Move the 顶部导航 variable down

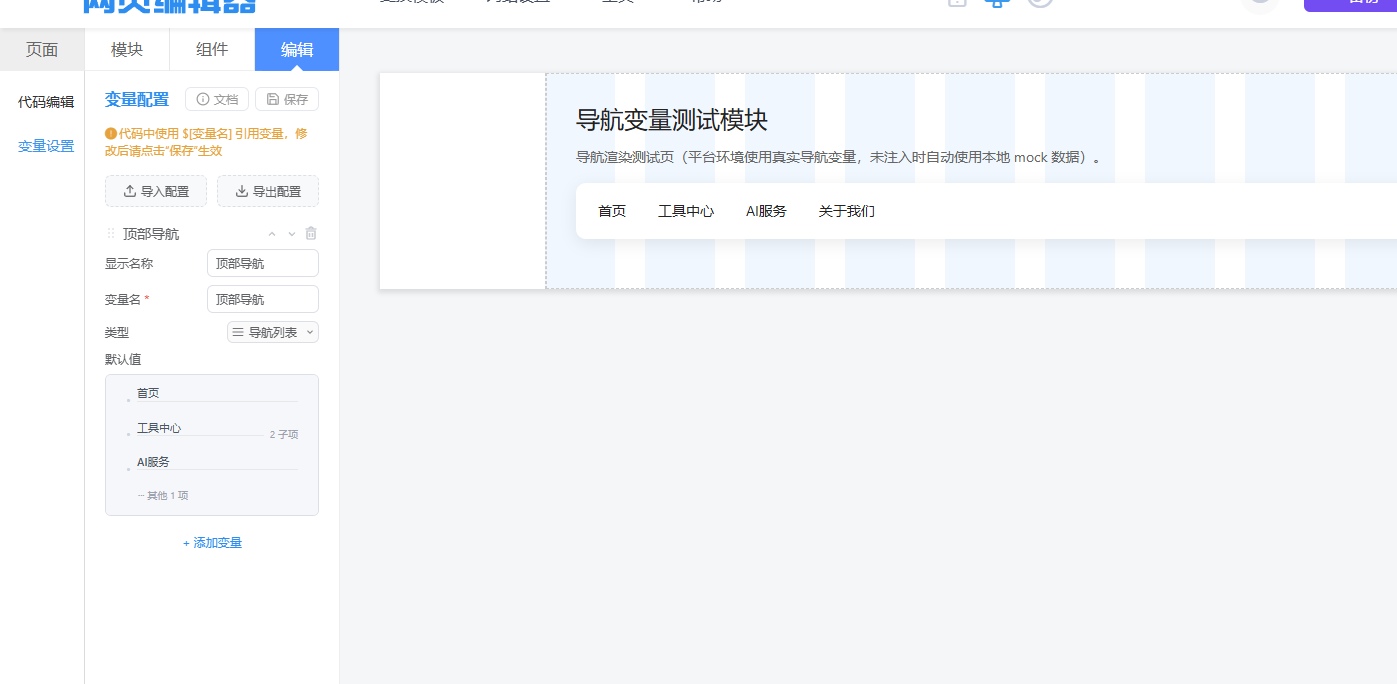(x=292, y=234)
